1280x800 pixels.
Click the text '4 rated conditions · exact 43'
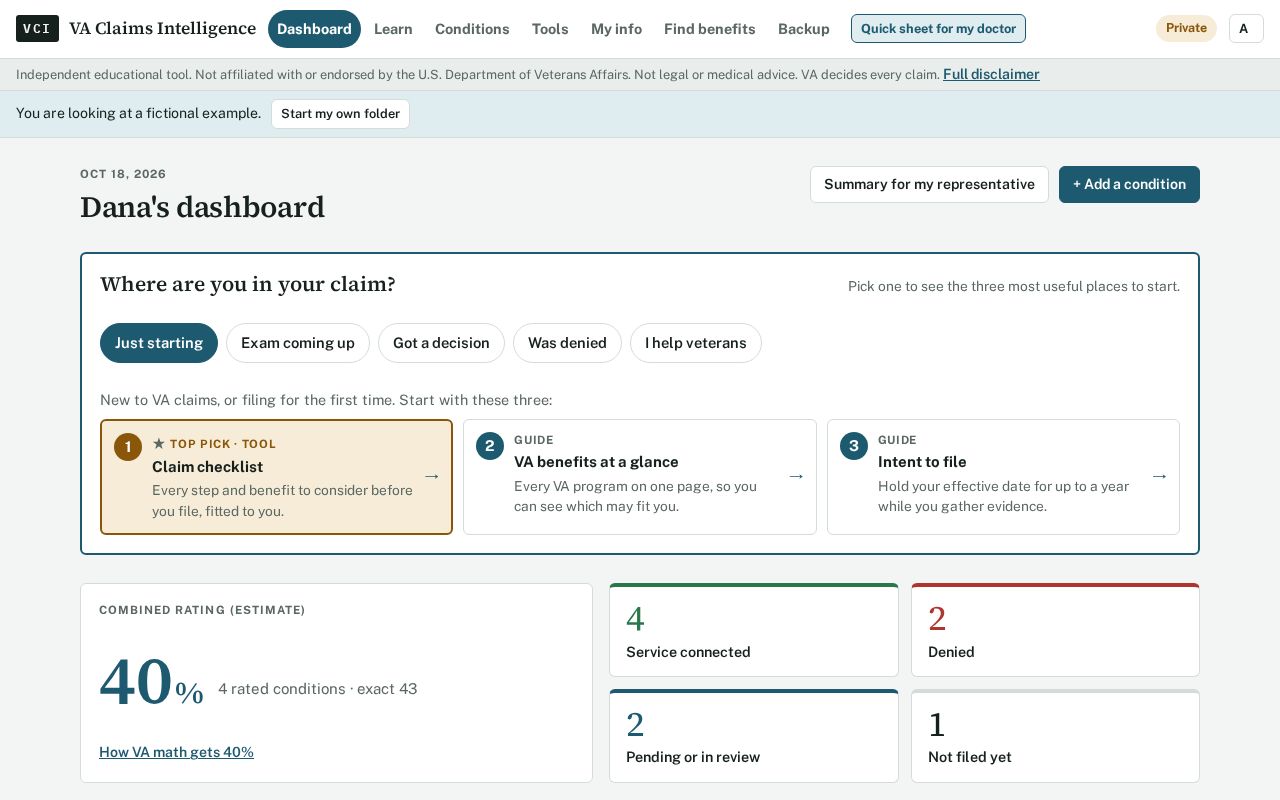coord(317,689)
